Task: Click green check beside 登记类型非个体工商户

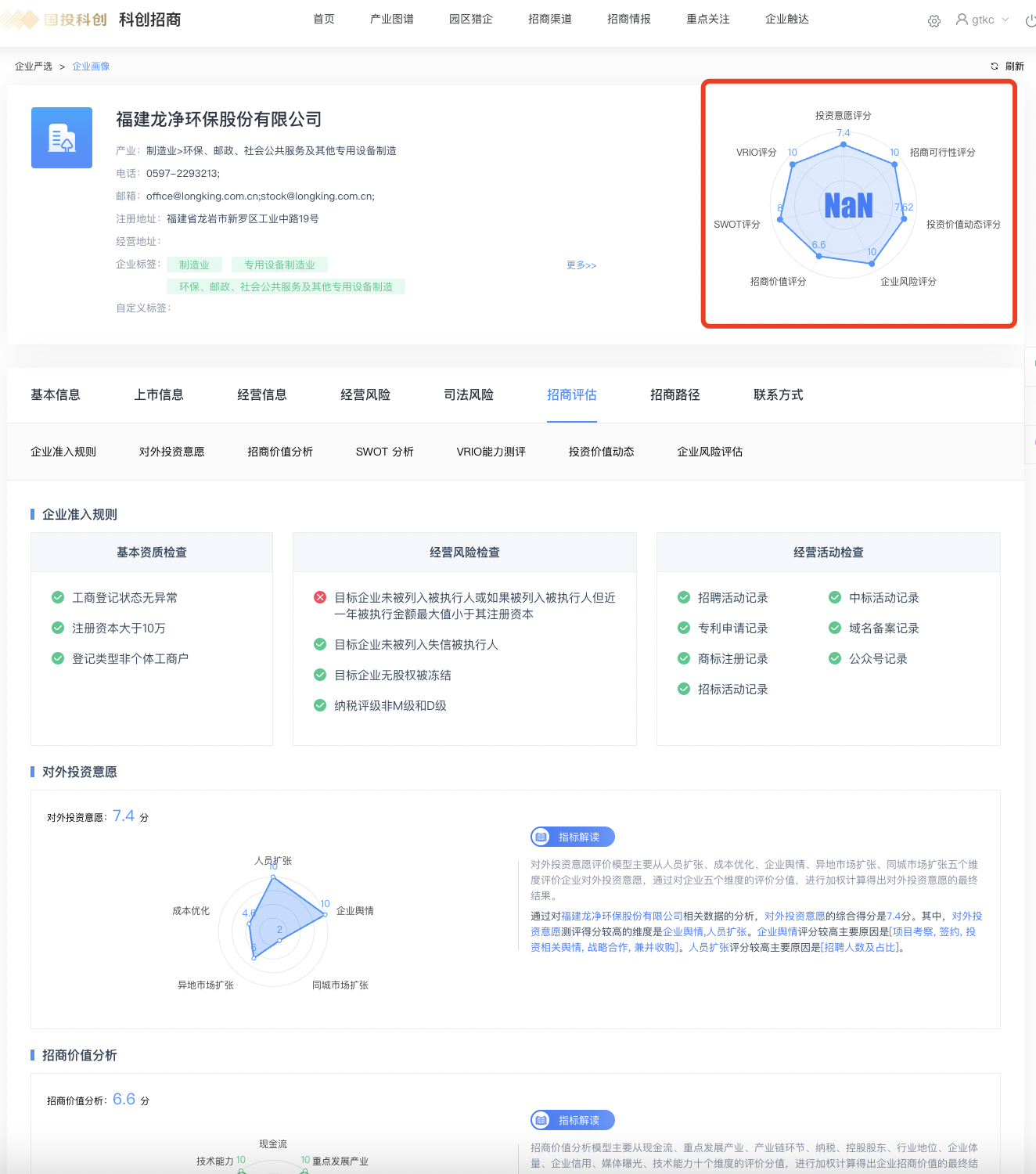Action: [x=58, y=659]
